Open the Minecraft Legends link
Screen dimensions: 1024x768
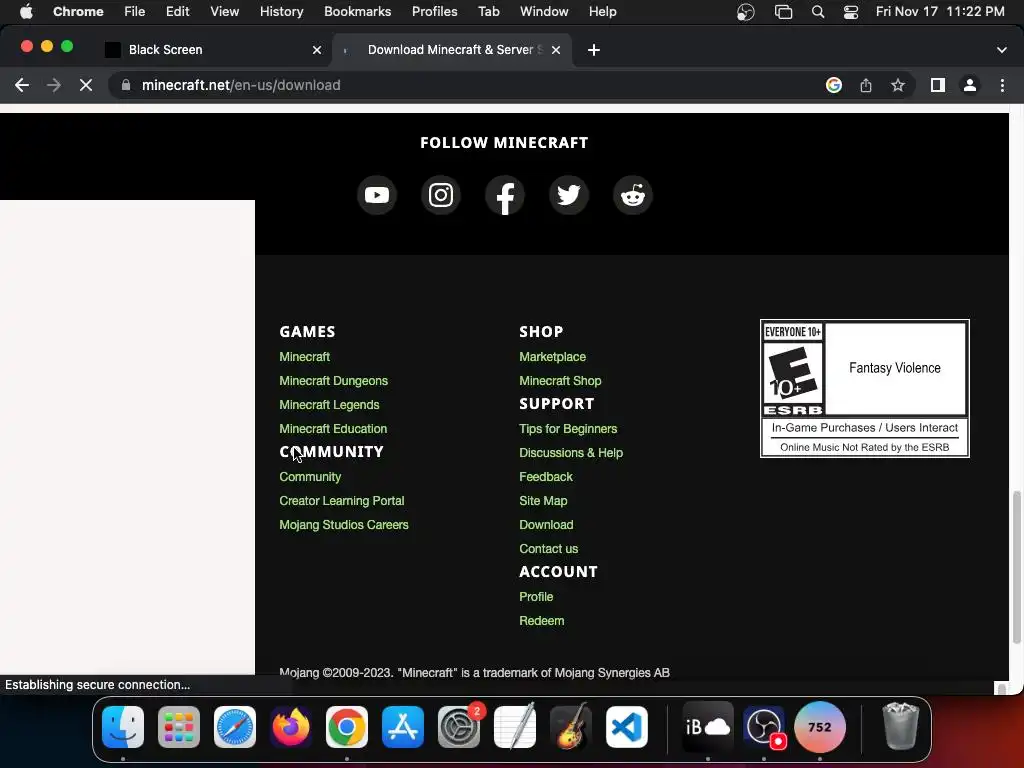coord(329,405)
